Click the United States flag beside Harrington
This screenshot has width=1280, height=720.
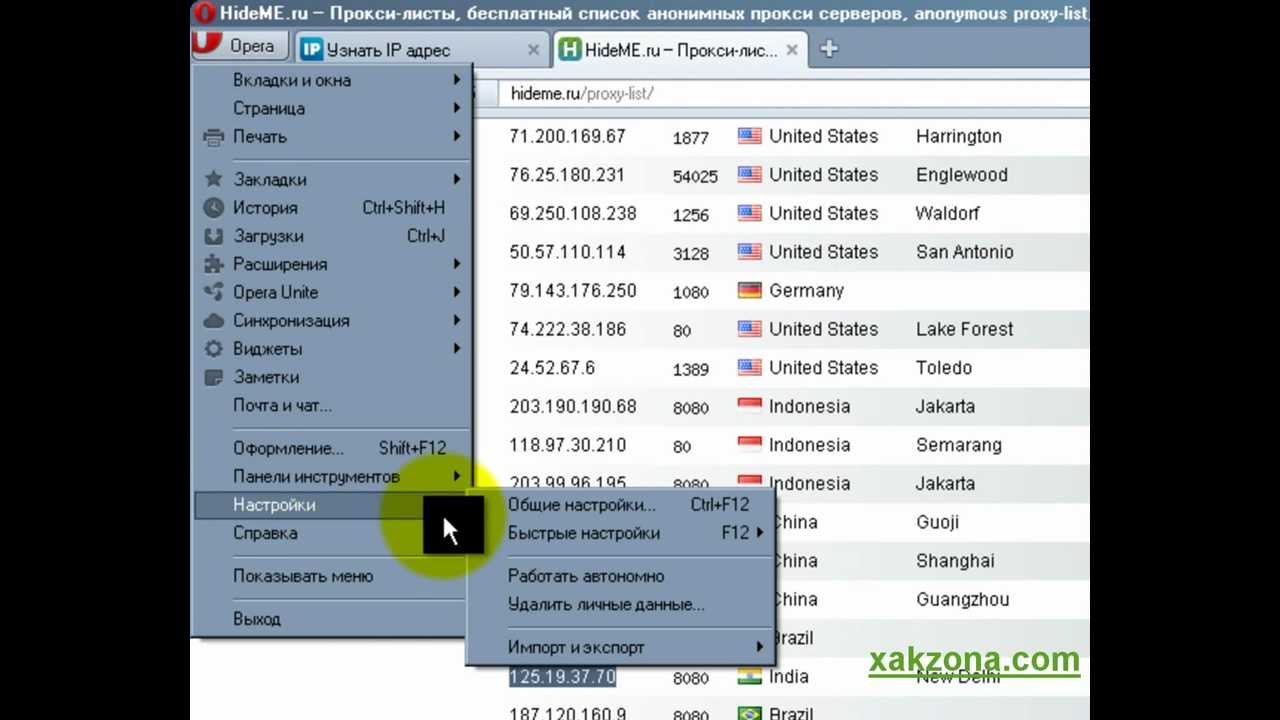(749, 136)
